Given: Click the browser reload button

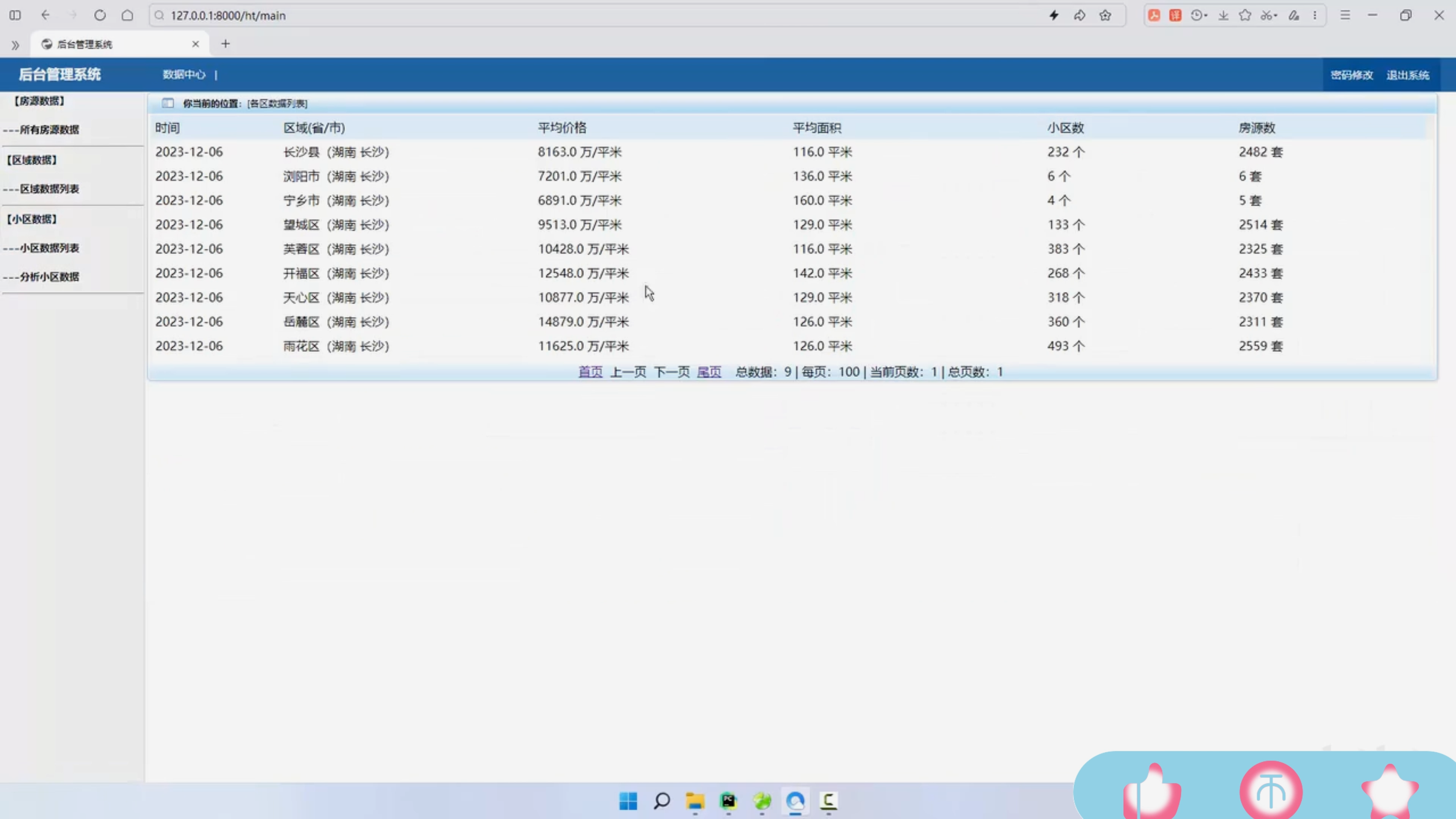Looking at the screenshot, I should coord(100,15).
